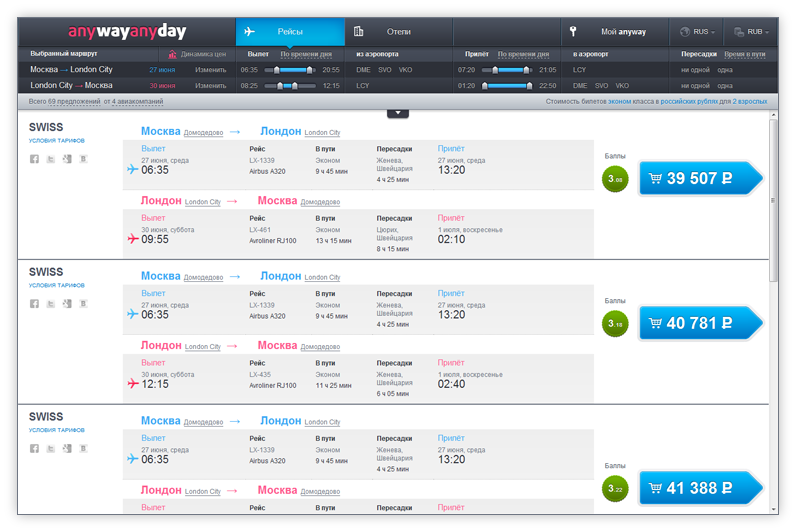Screen dimensions: 796x532
Task: Click Изменить for Москва to London City route
Action: coord(211,70)
